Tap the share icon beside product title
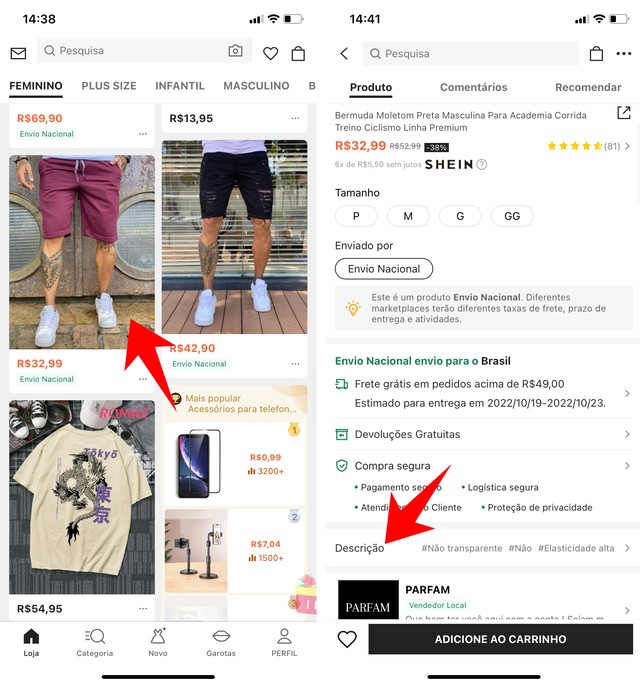 [623, 113]
